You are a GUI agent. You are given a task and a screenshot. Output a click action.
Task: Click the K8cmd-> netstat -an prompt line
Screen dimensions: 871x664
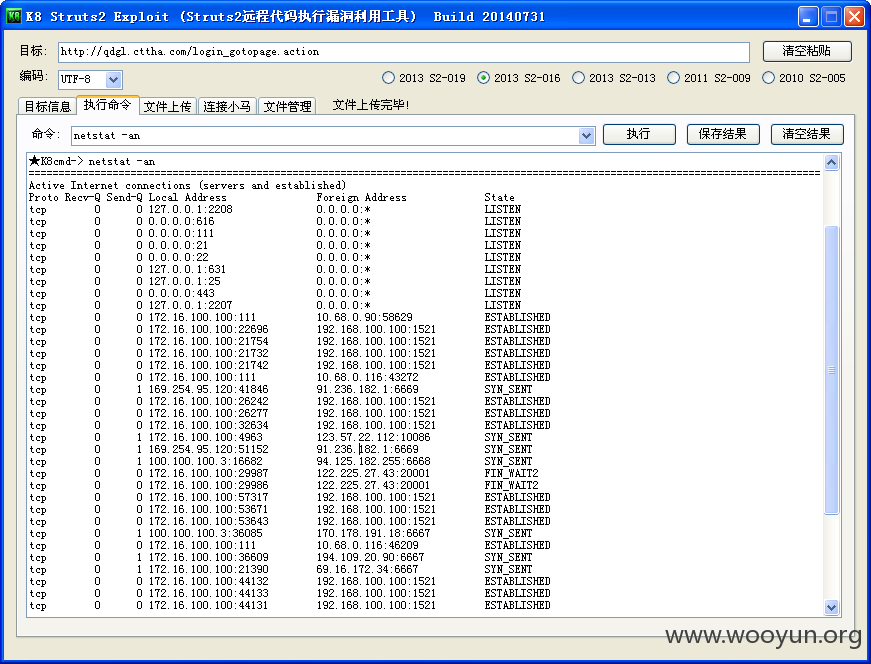tap(92, 162)
